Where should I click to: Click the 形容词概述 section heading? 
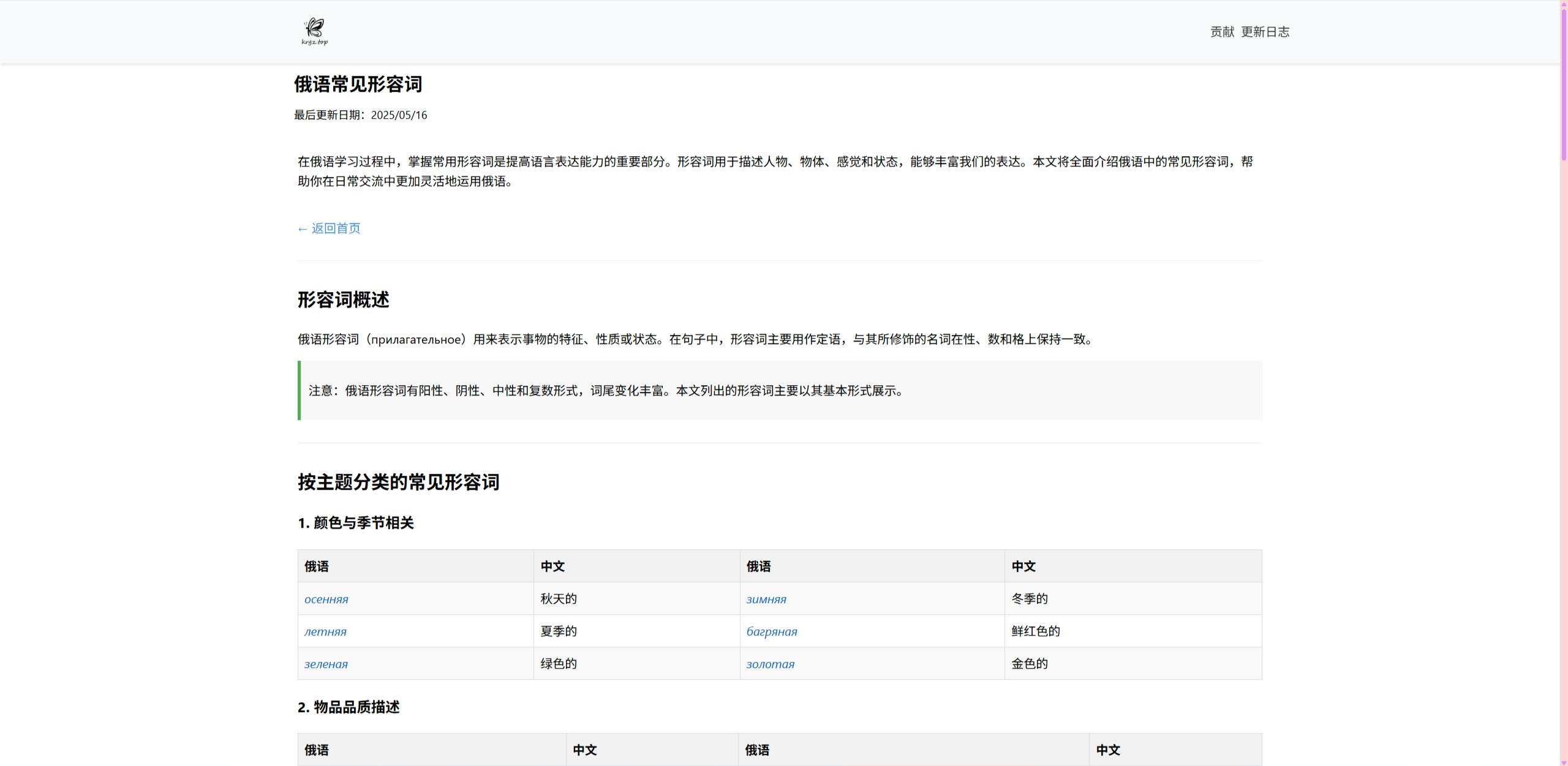(344, 300)
